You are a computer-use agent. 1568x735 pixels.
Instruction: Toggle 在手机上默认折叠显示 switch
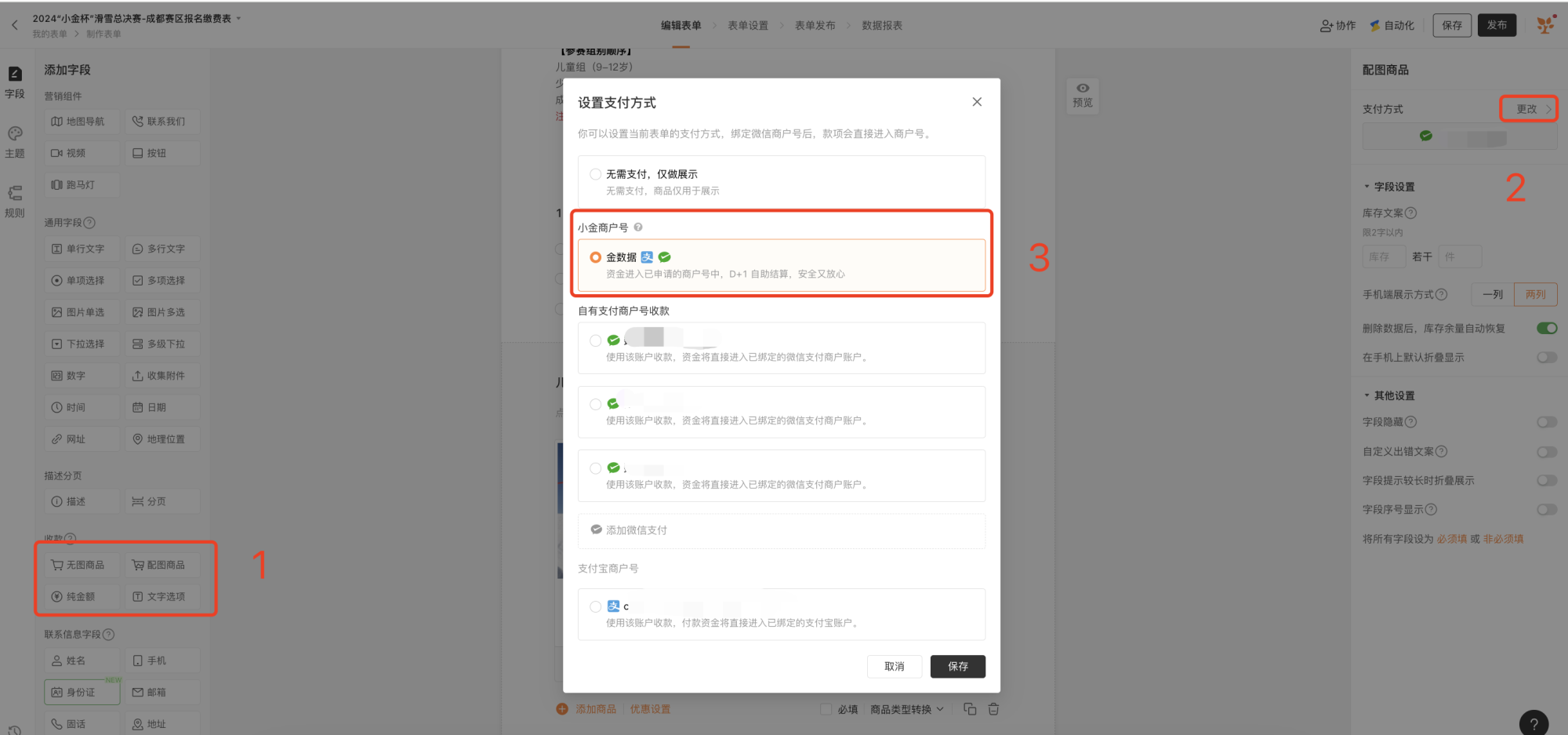click(1547, 357)
